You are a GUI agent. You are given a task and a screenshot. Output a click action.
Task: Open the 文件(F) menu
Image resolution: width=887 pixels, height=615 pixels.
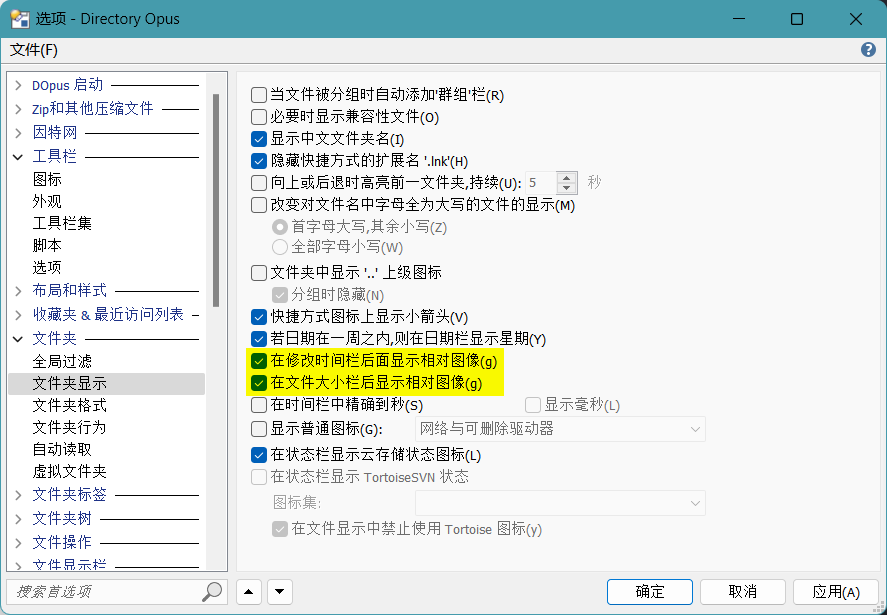coord(34,50)
